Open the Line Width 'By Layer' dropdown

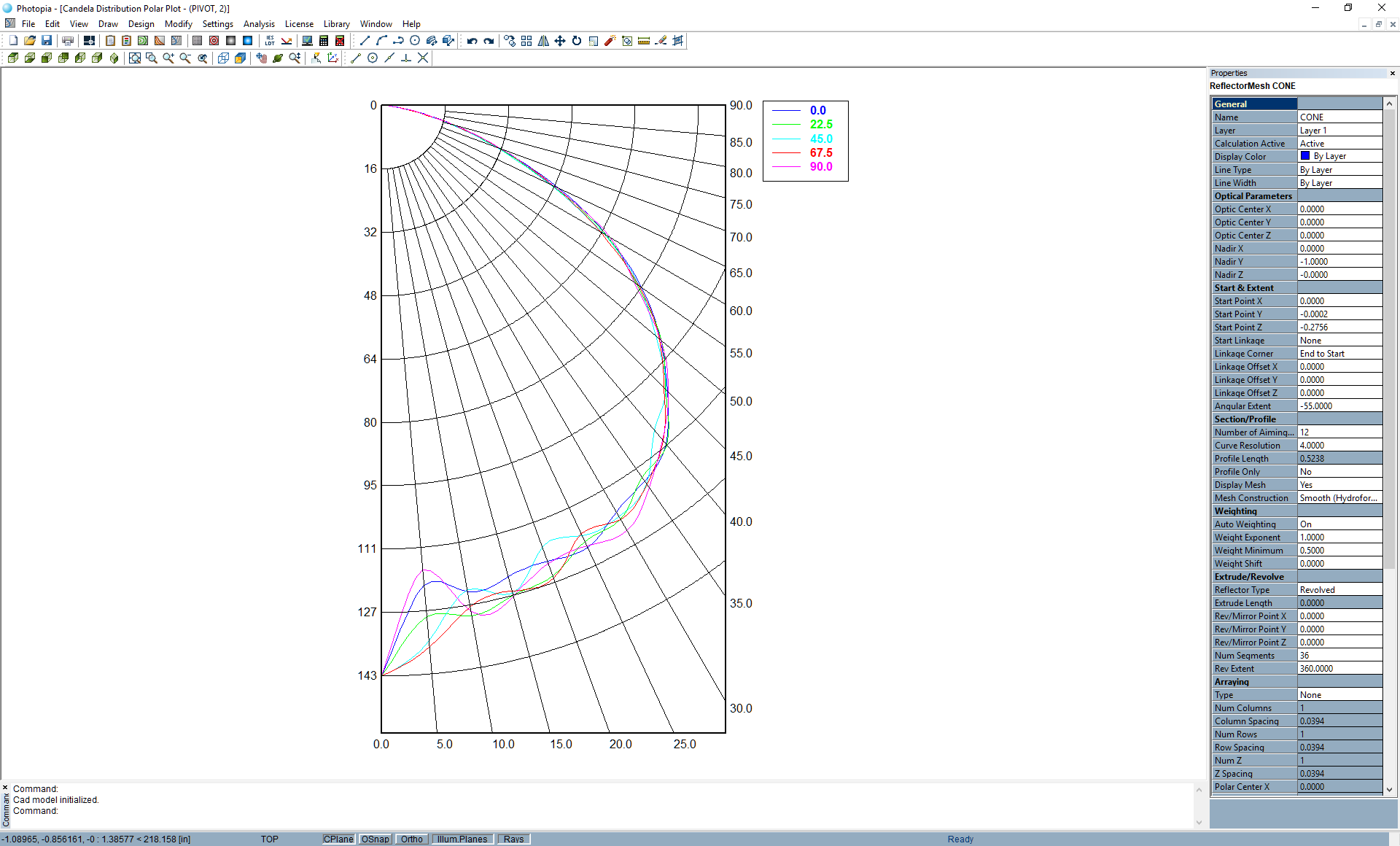click(1339, 183)
